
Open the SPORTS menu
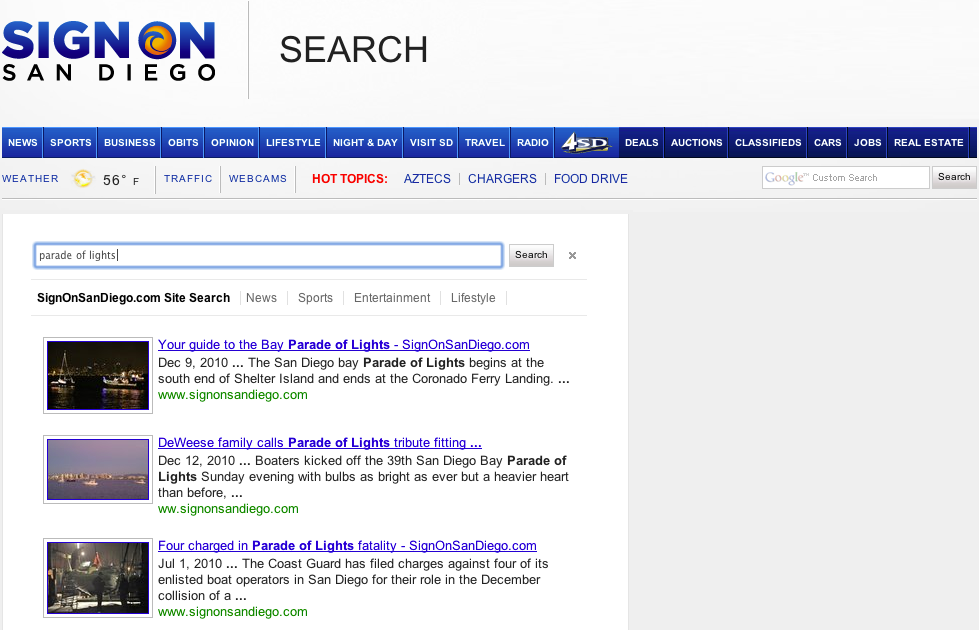click(71, 143)
